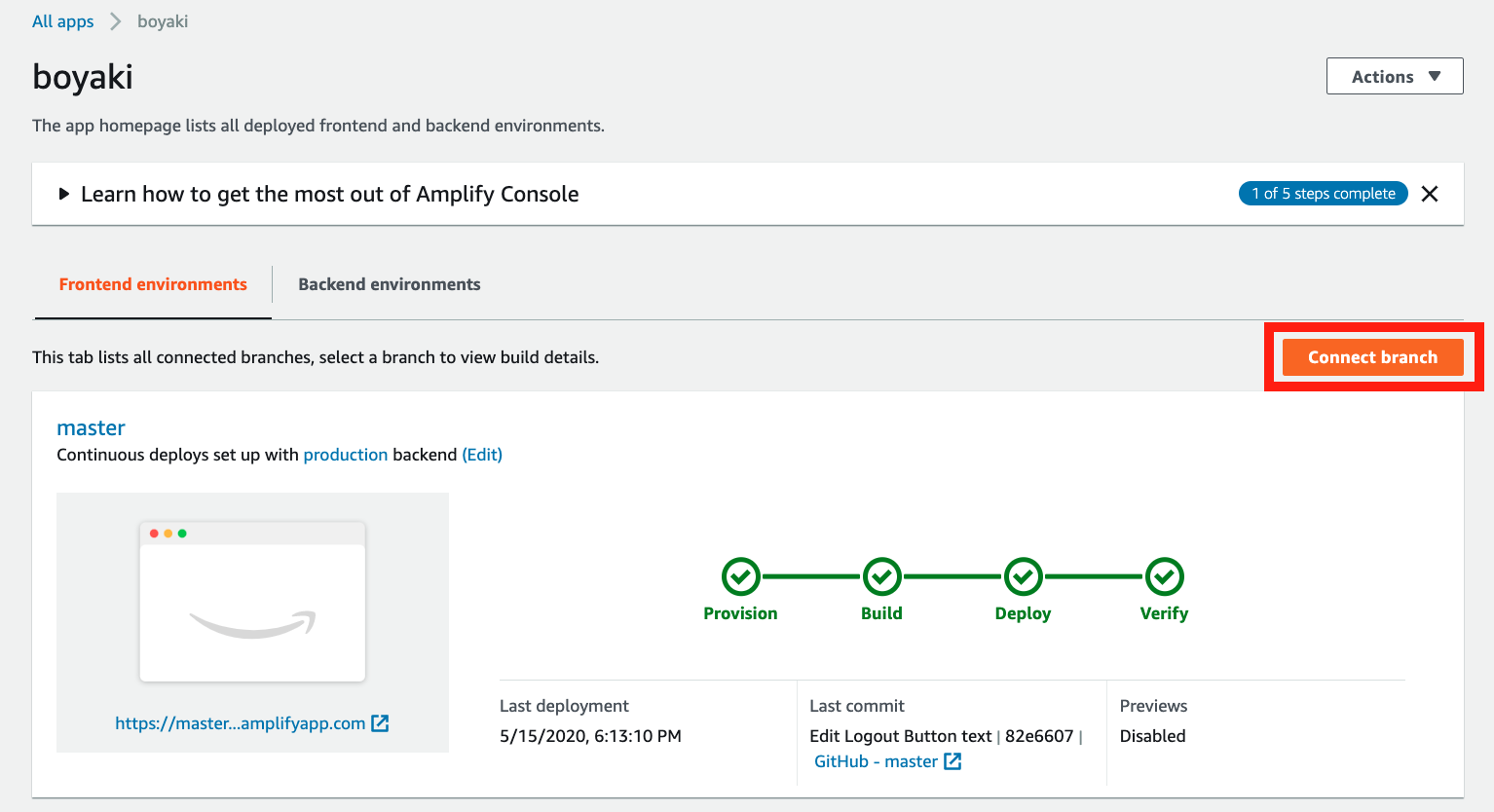Switch to Backend environments tab
The width and height of the screenshot is (1494, 812).
click(390, 284)
